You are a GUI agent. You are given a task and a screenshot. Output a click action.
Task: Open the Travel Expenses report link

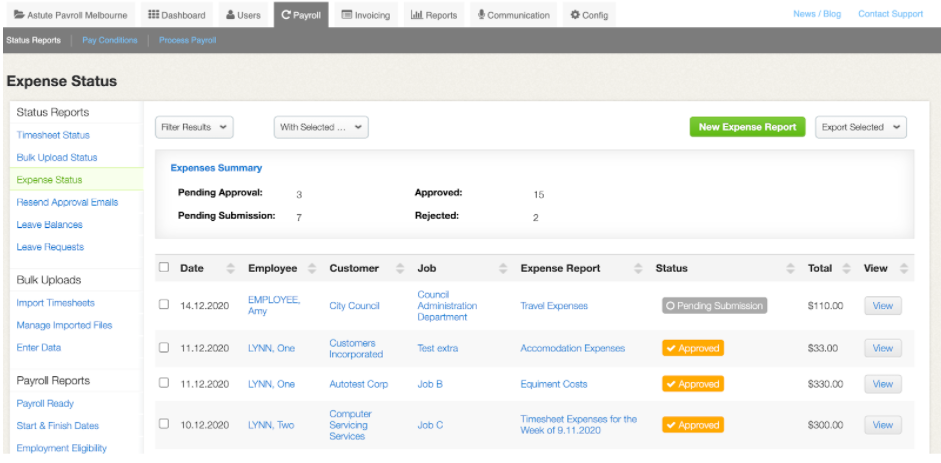(554, 306)
